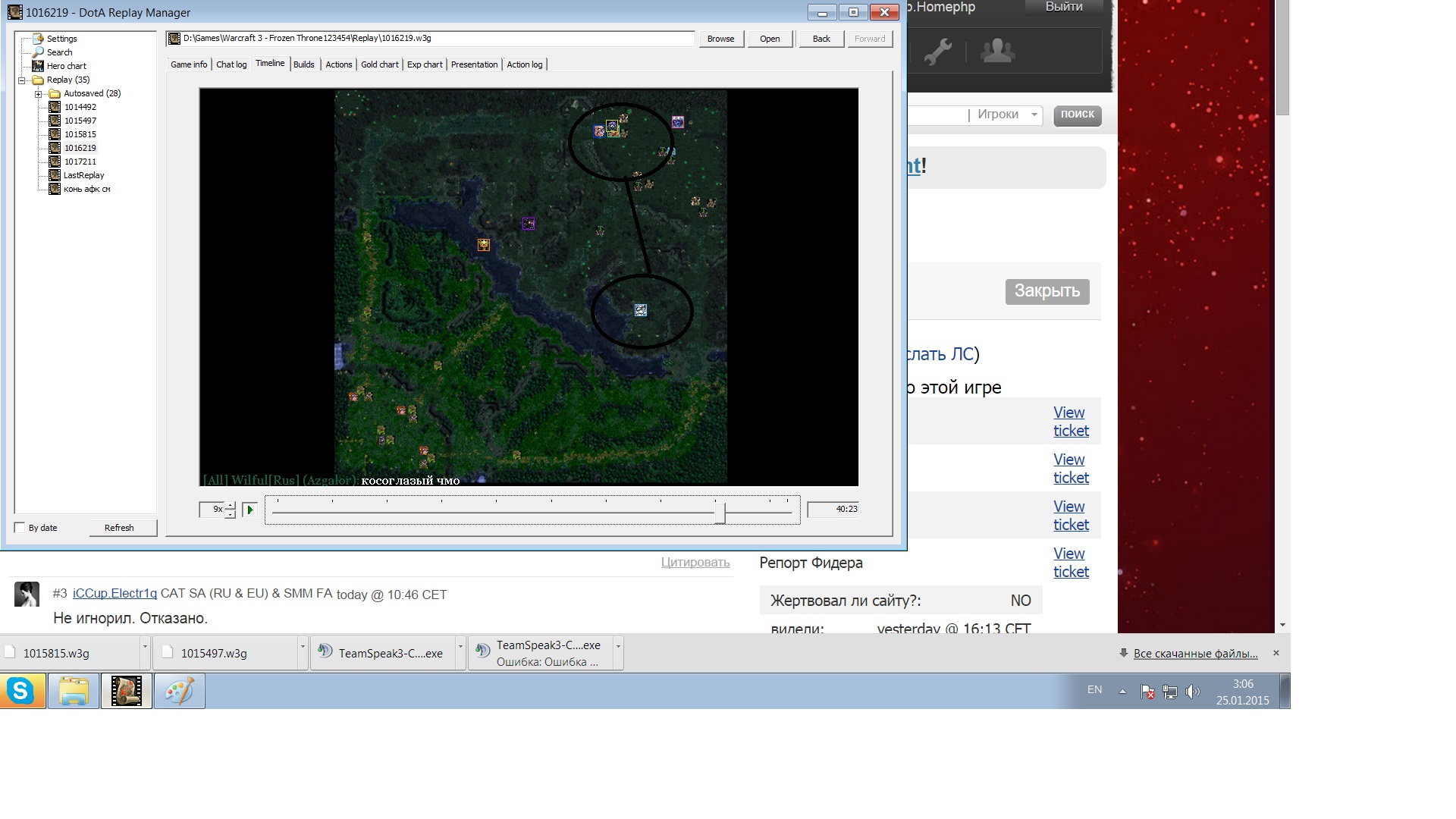The image size is (1456, 819).
Task: Click the wrench icon on webpage
Action: [x=938, y=52]
